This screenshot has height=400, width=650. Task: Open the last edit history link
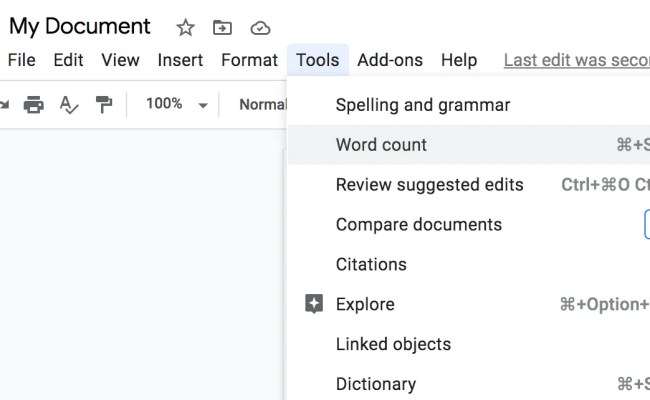tap(576, 60)
